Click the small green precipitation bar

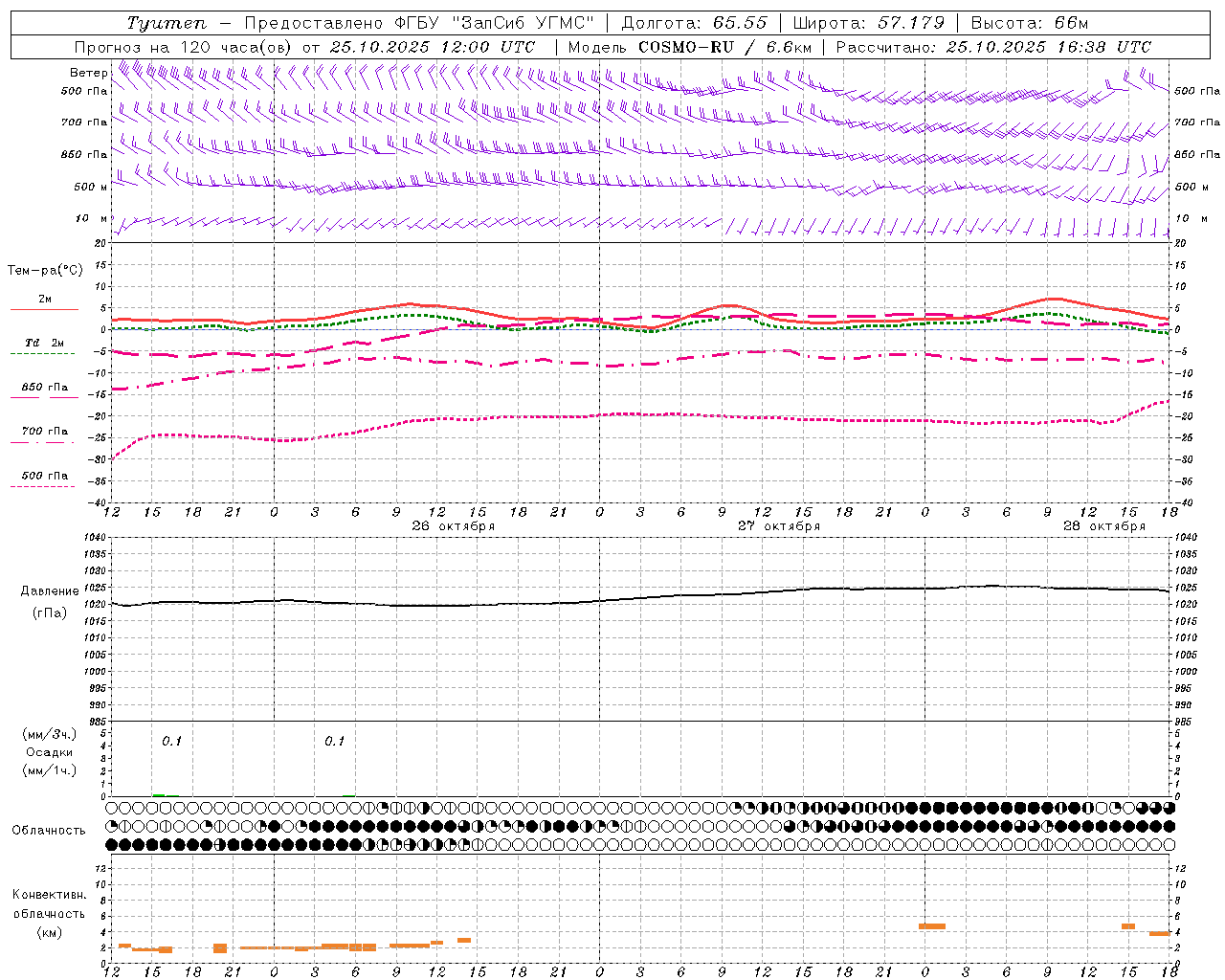click(x=159, y=794)
